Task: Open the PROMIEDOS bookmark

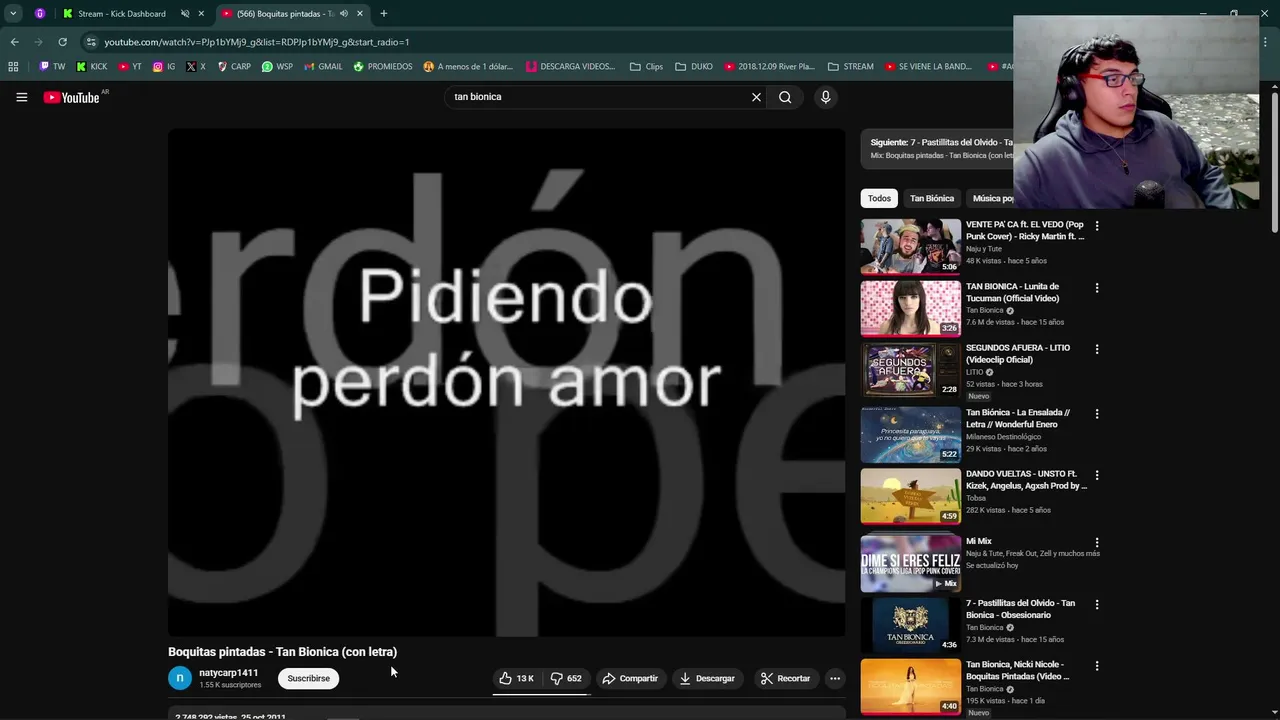Action: tap(382, 67)
